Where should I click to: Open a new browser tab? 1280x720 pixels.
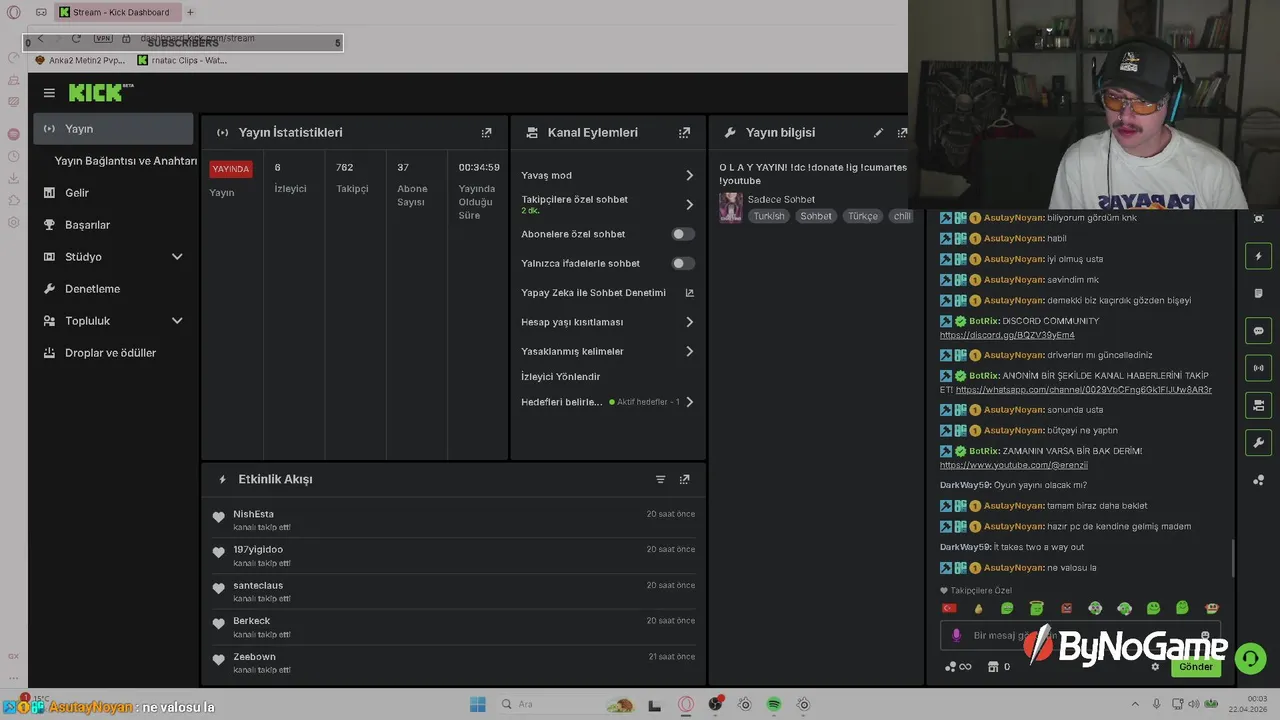point(190,12)
